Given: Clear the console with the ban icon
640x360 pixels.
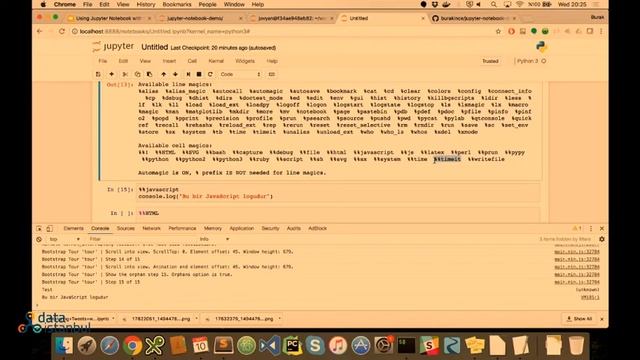Looking at the screenshot, I should 39,239.
